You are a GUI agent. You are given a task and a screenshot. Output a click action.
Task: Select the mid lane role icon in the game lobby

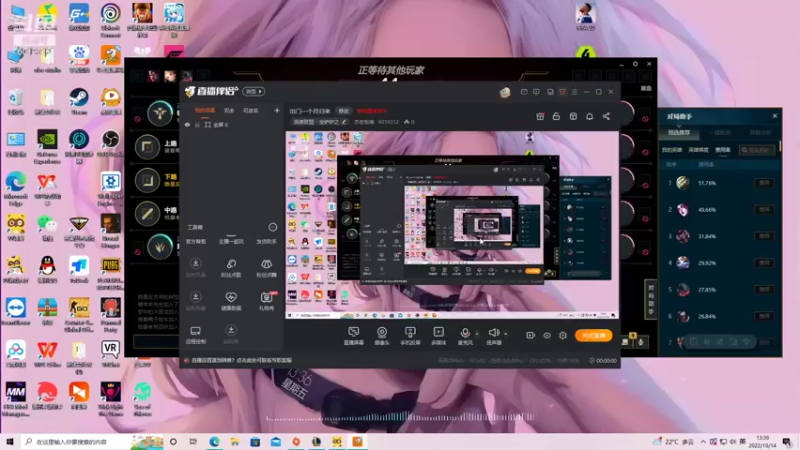pyautogui.click(x=147, y=214)
